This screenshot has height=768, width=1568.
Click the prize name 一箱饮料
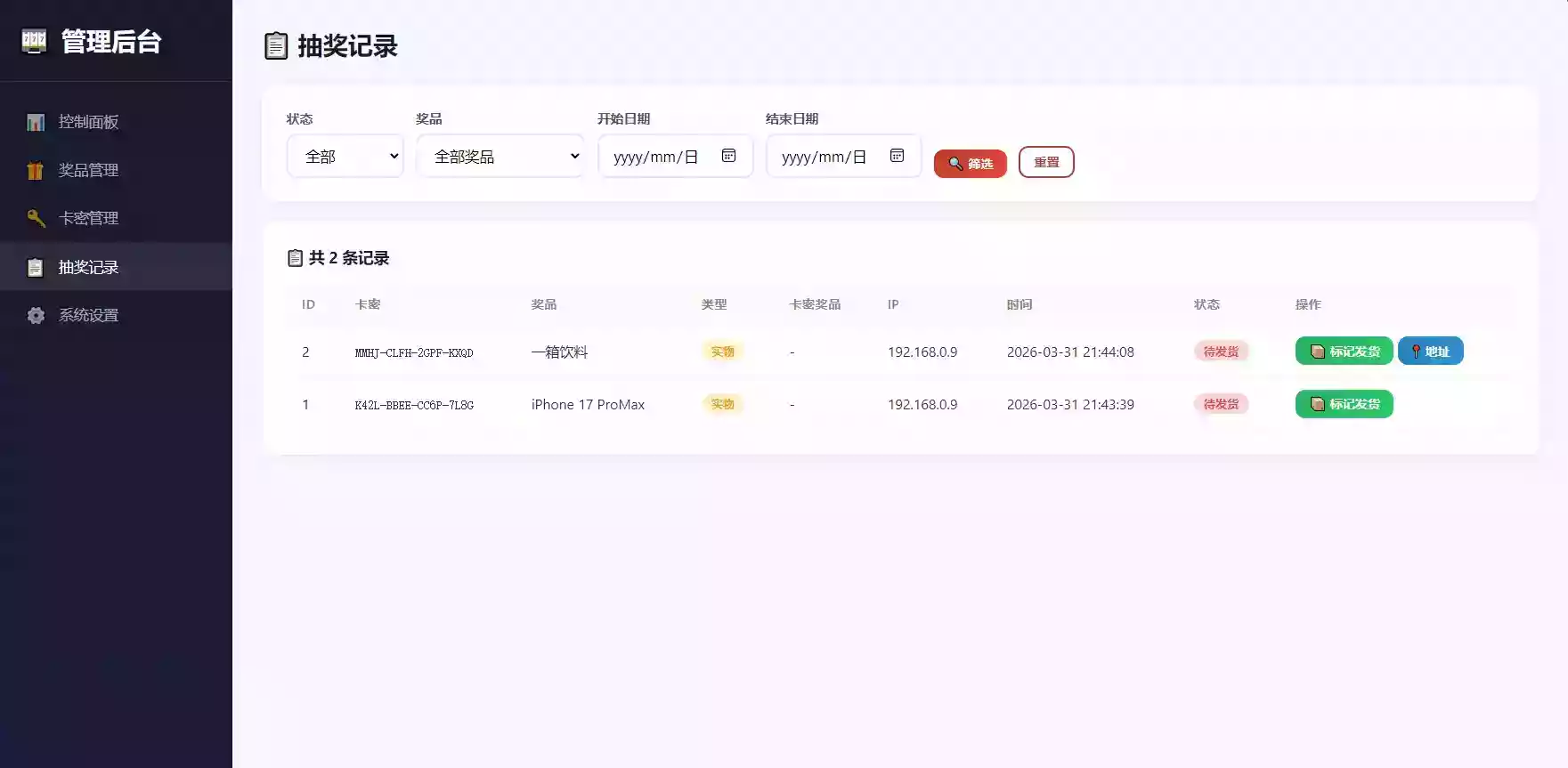pos(559,352)
